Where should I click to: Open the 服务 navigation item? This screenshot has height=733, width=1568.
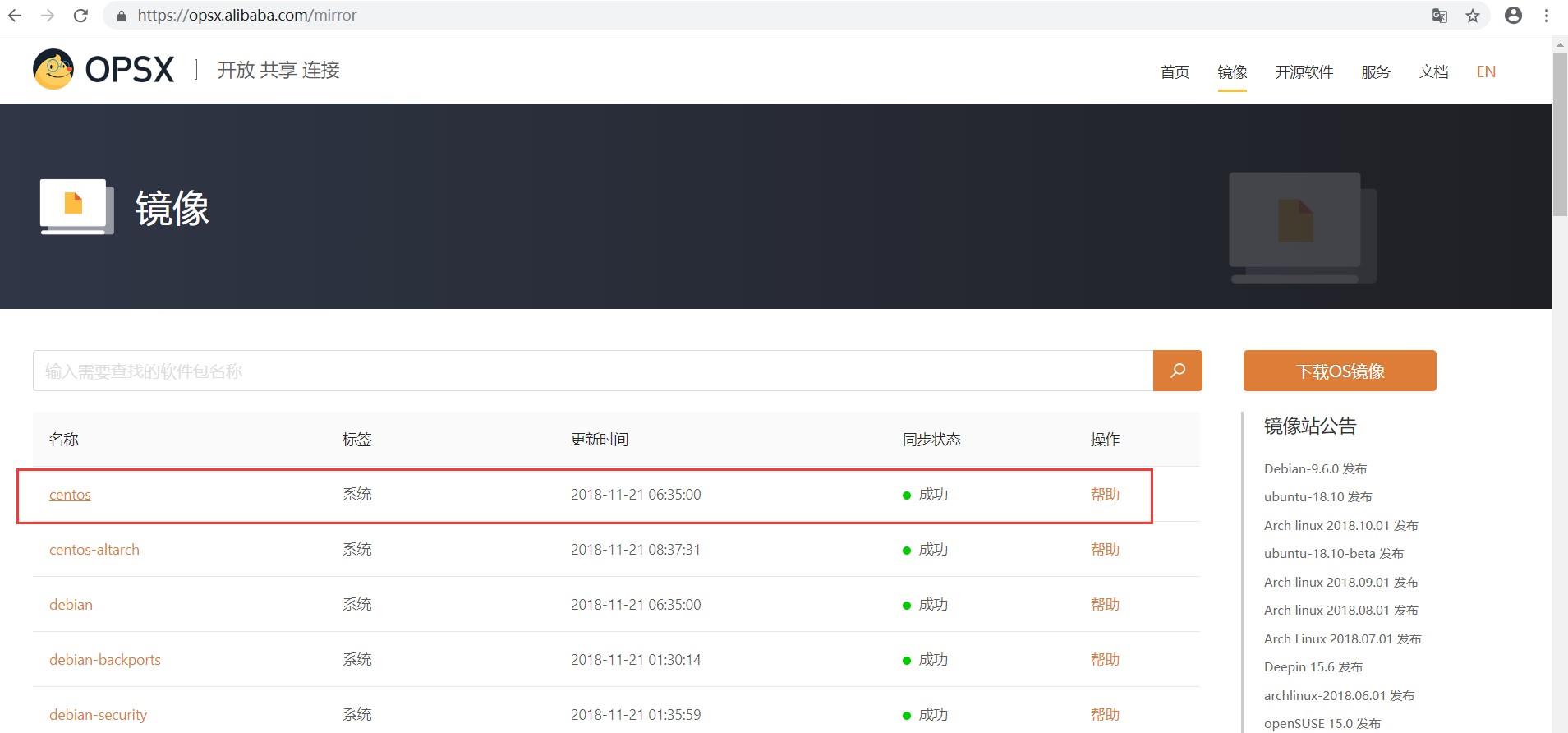point(1376,72)
